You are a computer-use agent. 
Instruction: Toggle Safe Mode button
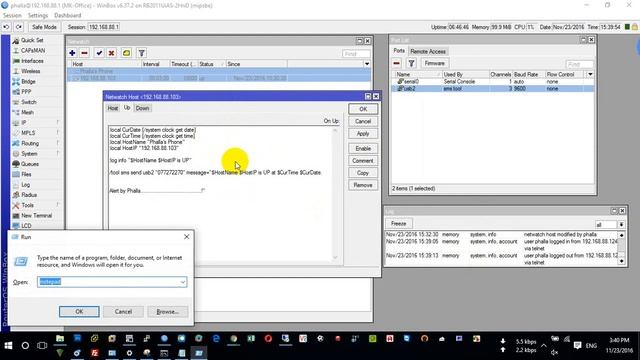coord(44,27)
